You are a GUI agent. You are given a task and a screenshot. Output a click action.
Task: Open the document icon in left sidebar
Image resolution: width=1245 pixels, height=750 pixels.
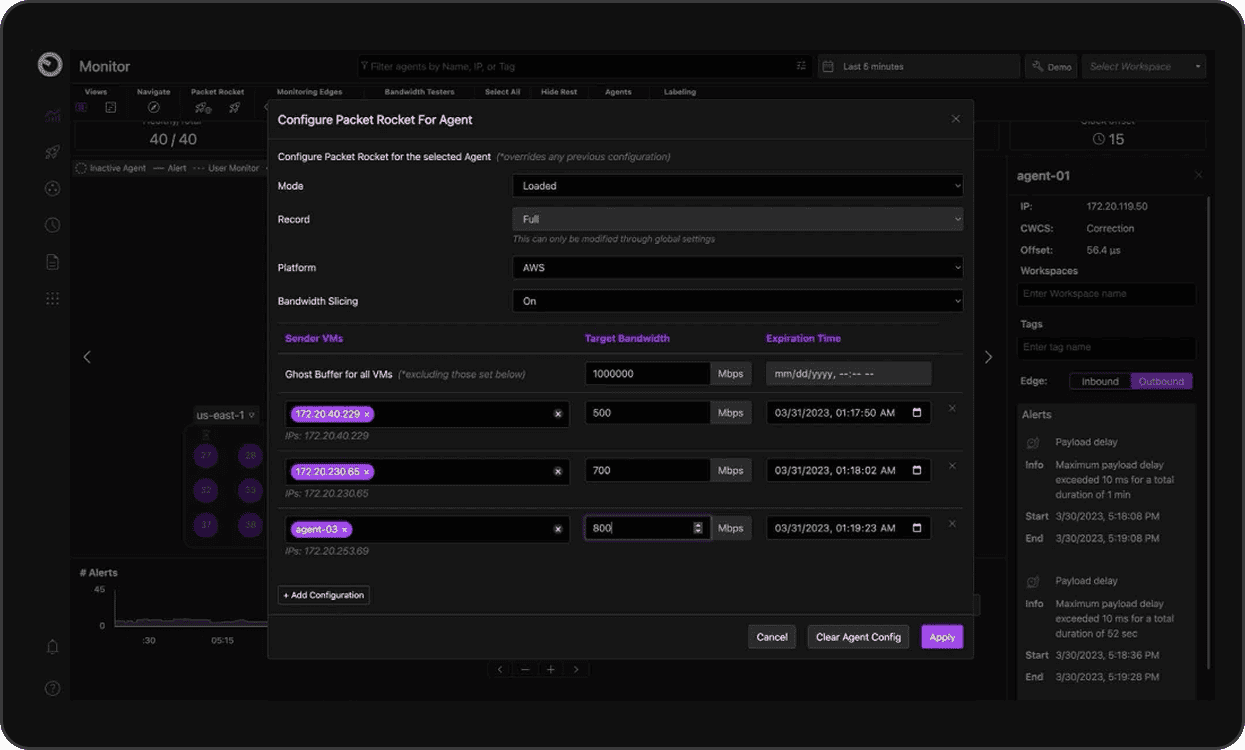coord(53,262)
